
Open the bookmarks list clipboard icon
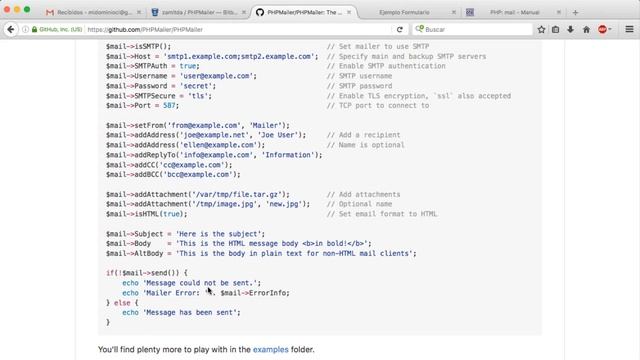(556, 29)
